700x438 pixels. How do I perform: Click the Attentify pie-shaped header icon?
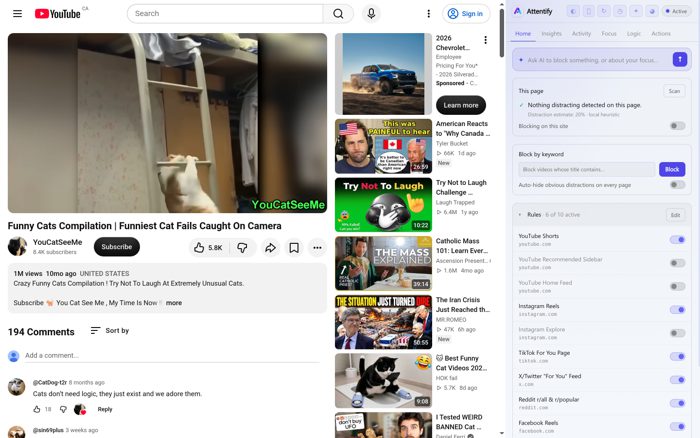652,11
